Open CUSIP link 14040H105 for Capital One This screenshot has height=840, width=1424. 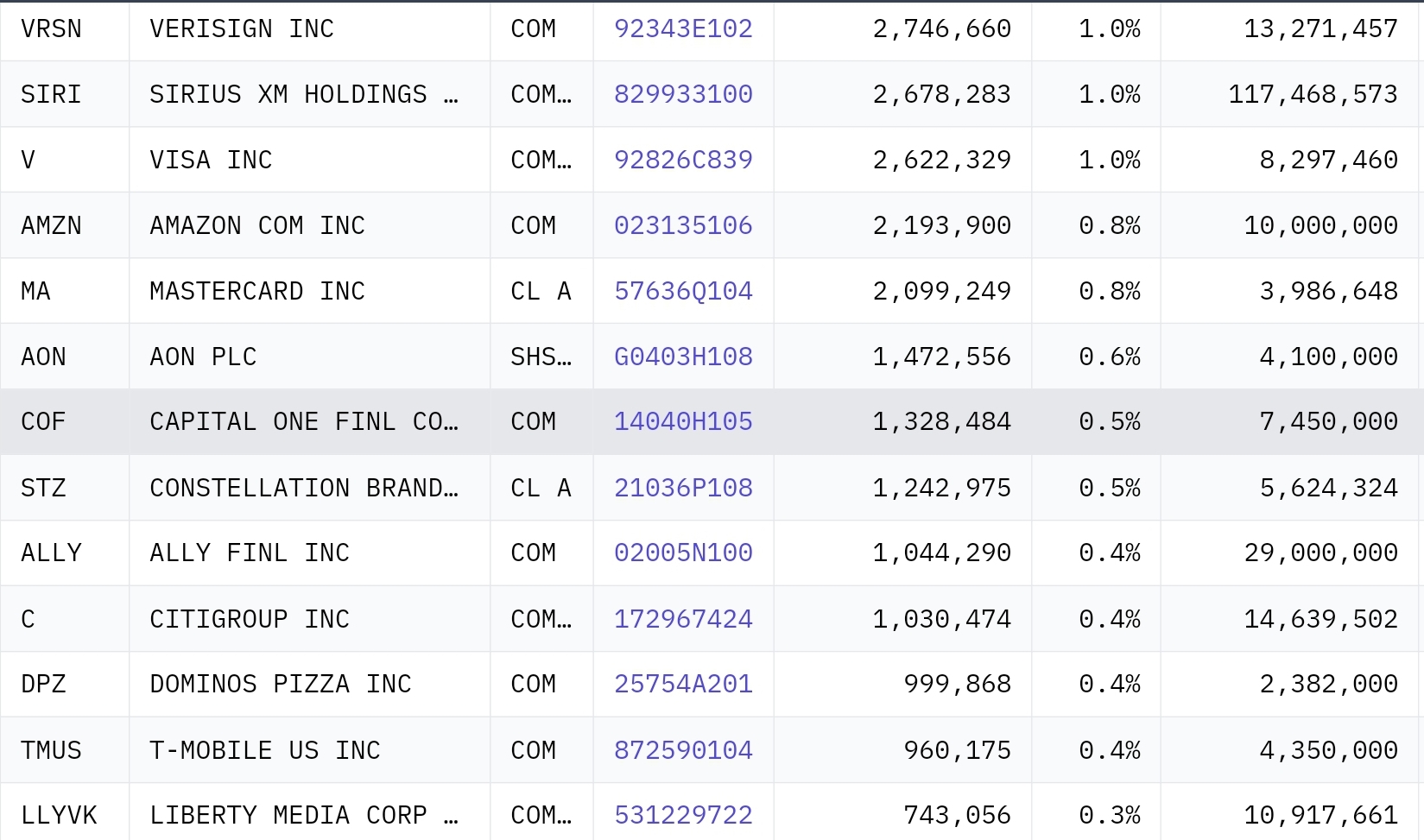tap(683, 421)
